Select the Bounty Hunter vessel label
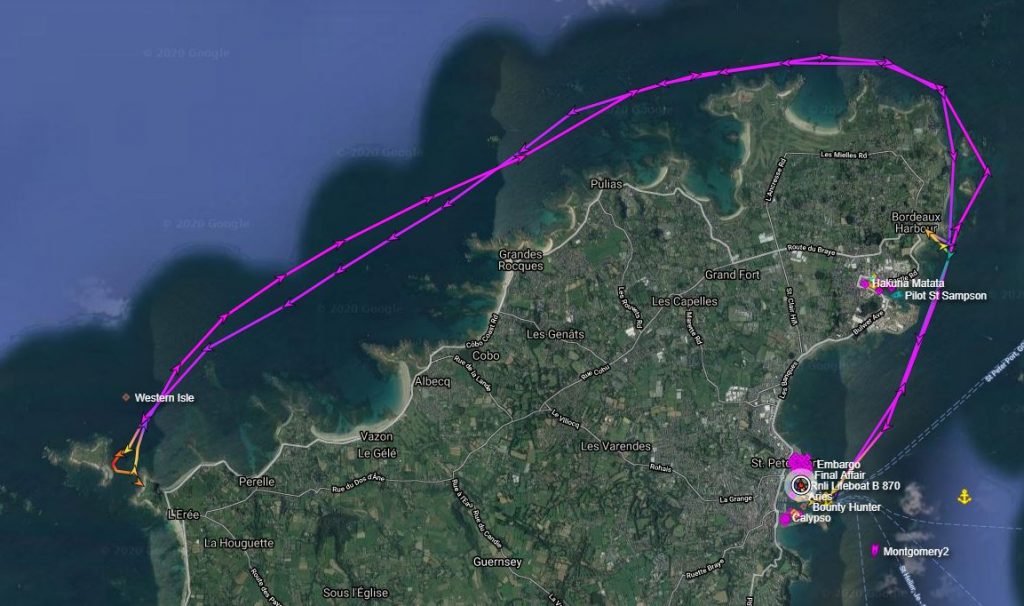This screenshot has height=606, width=1024. click(846, 507)
